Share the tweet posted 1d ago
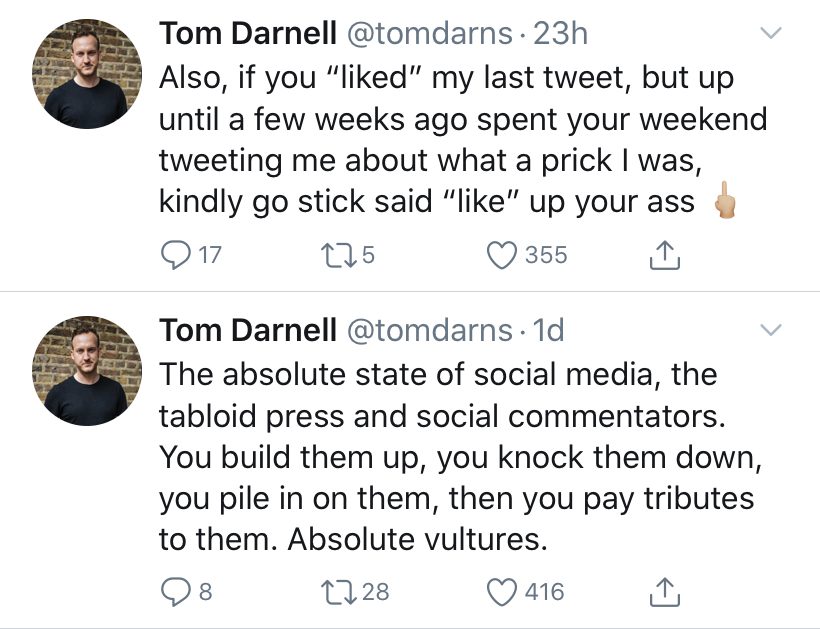Viewport: 820px width, 629px height. [664, 593]
